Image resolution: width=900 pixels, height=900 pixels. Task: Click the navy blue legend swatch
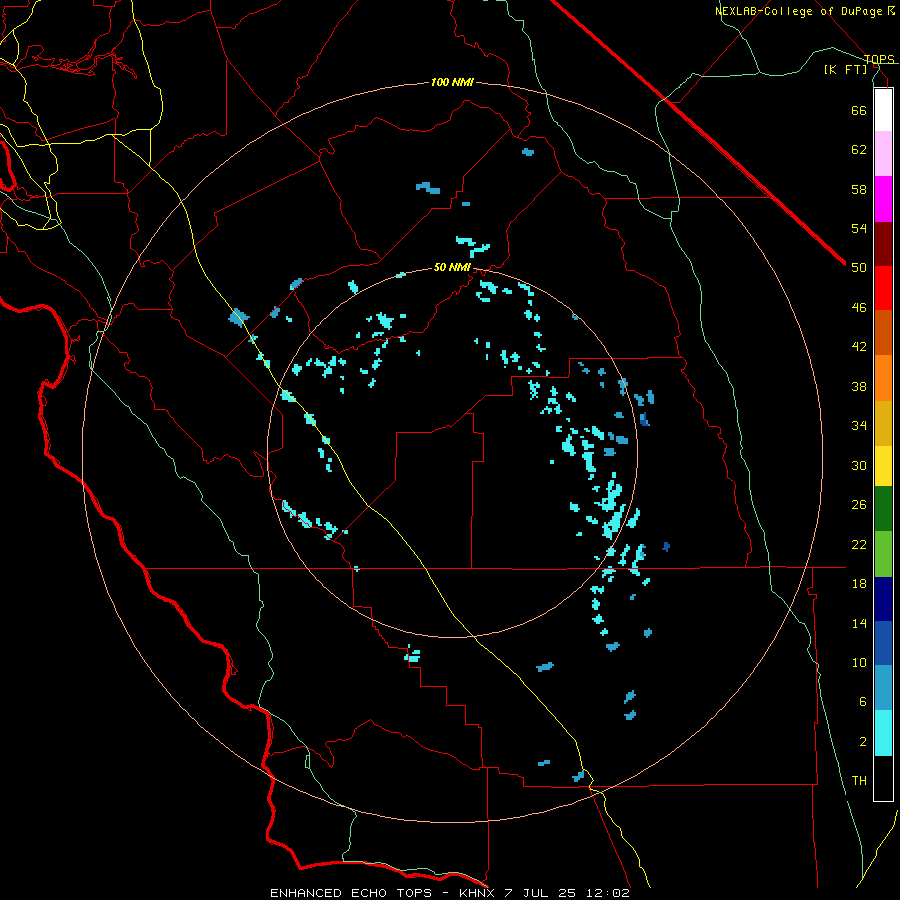click(x=883, y=599)
